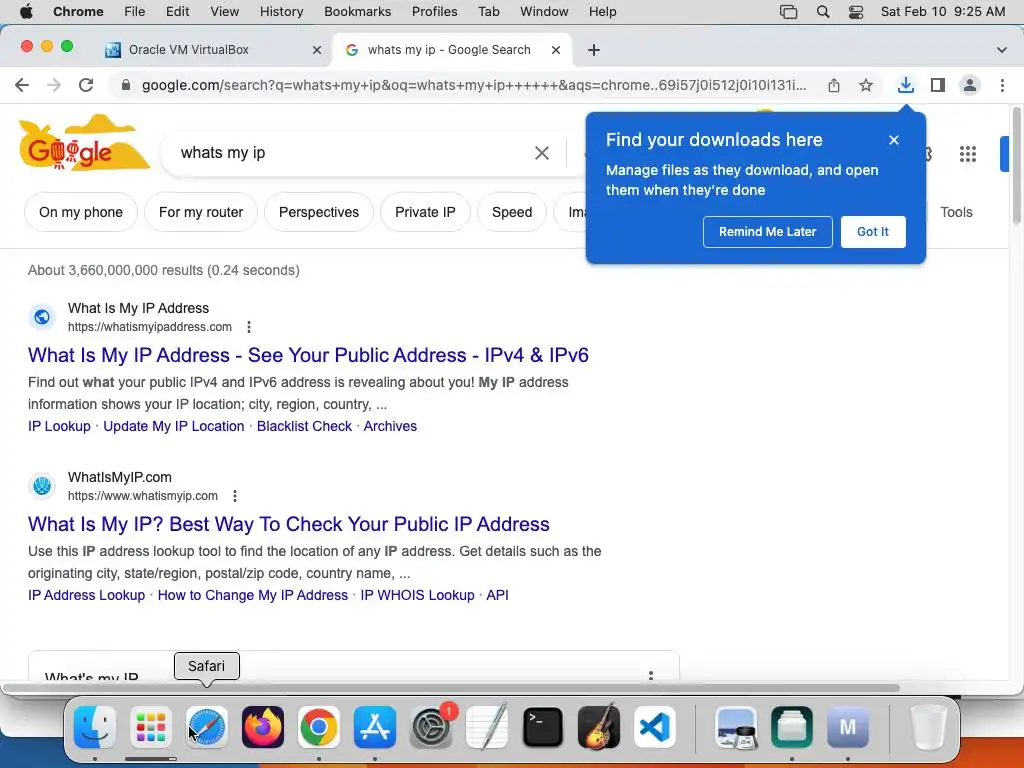Open TextEdit from the dock
This screenshot has width=1024, height=768.
(487, 726)
